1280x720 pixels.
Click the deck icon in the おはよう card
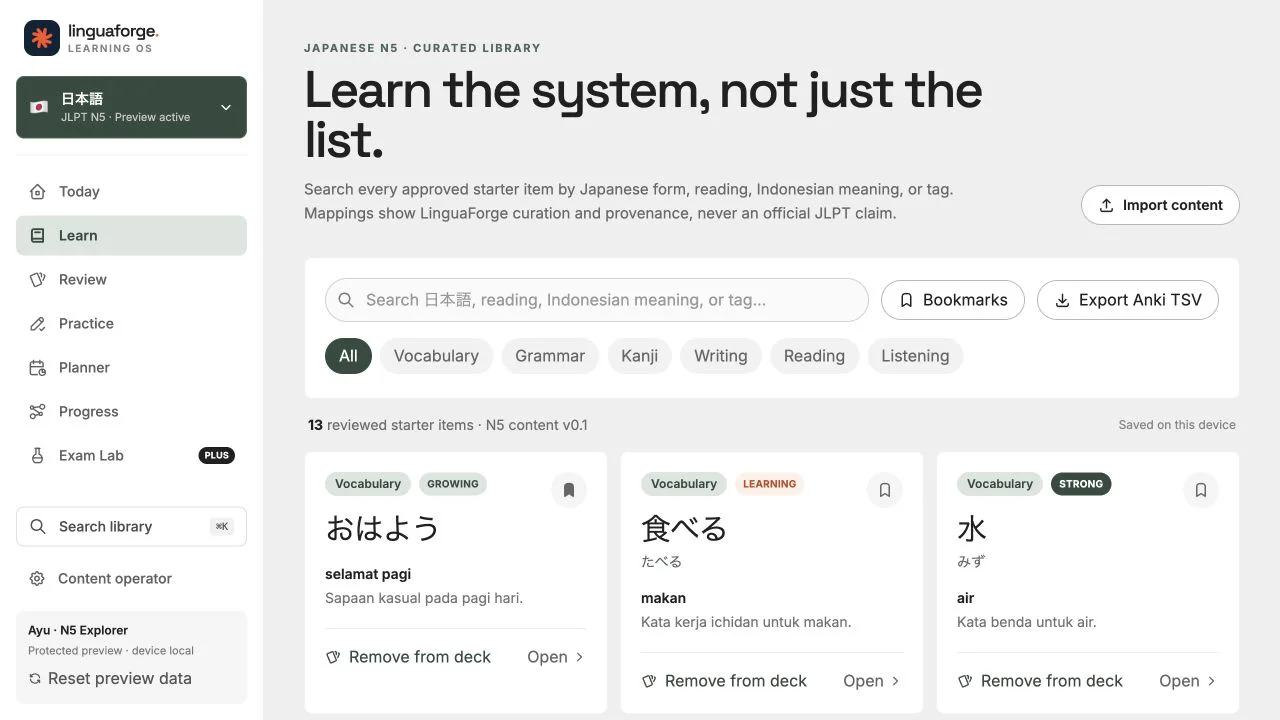click(334, 657)
